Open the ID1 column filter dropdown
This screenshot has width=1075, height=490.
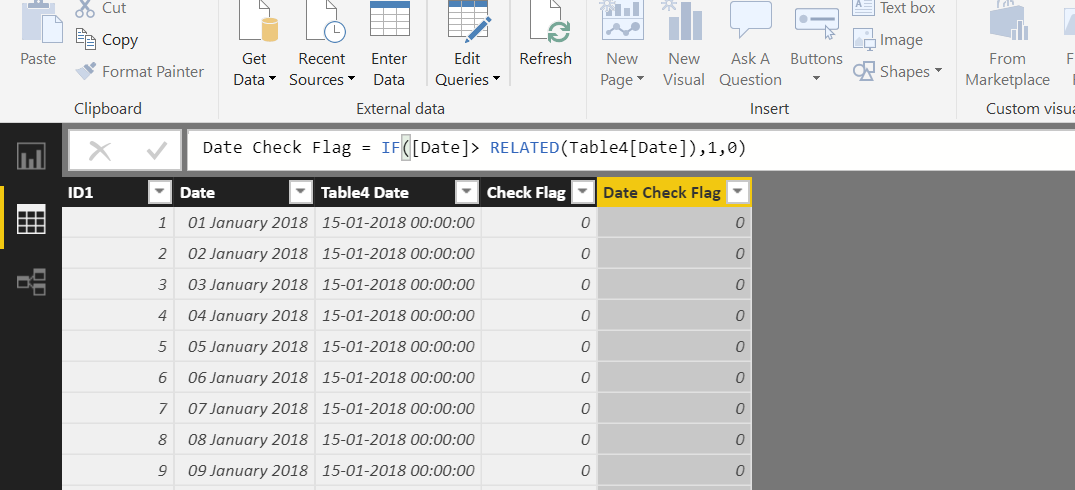pos(160,193)
